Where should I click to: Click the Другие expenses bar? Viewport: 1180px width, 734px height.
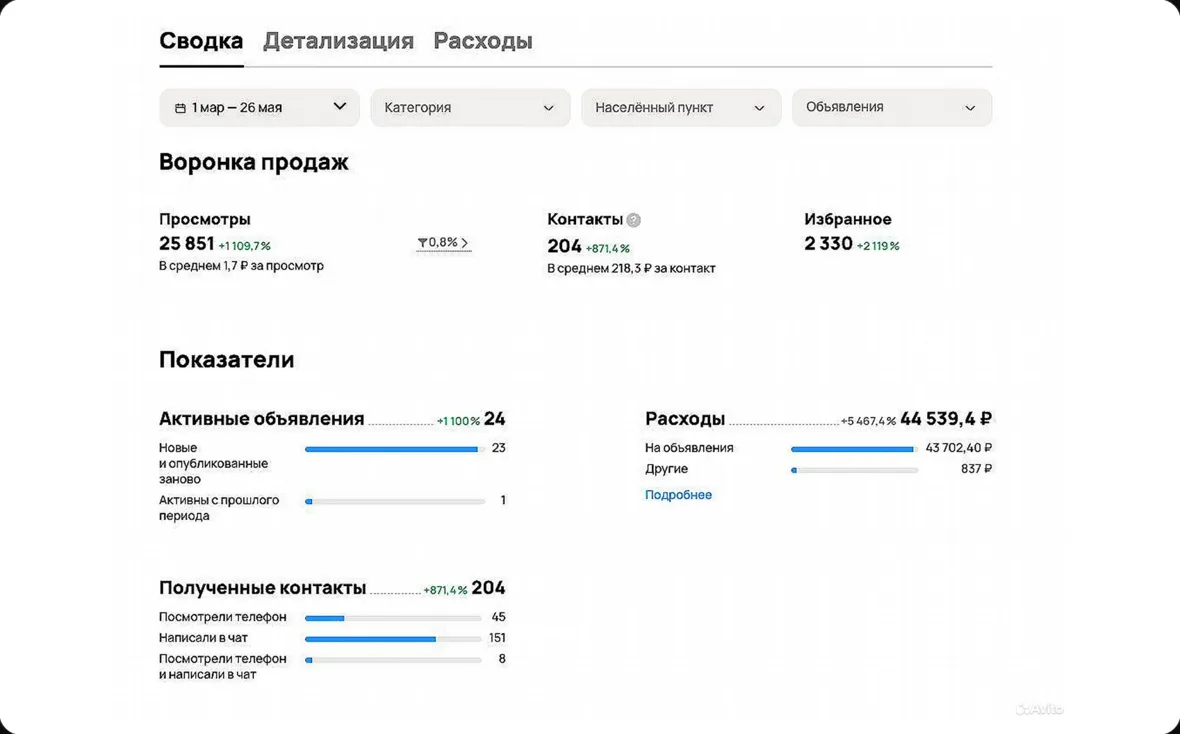point(854,471)
